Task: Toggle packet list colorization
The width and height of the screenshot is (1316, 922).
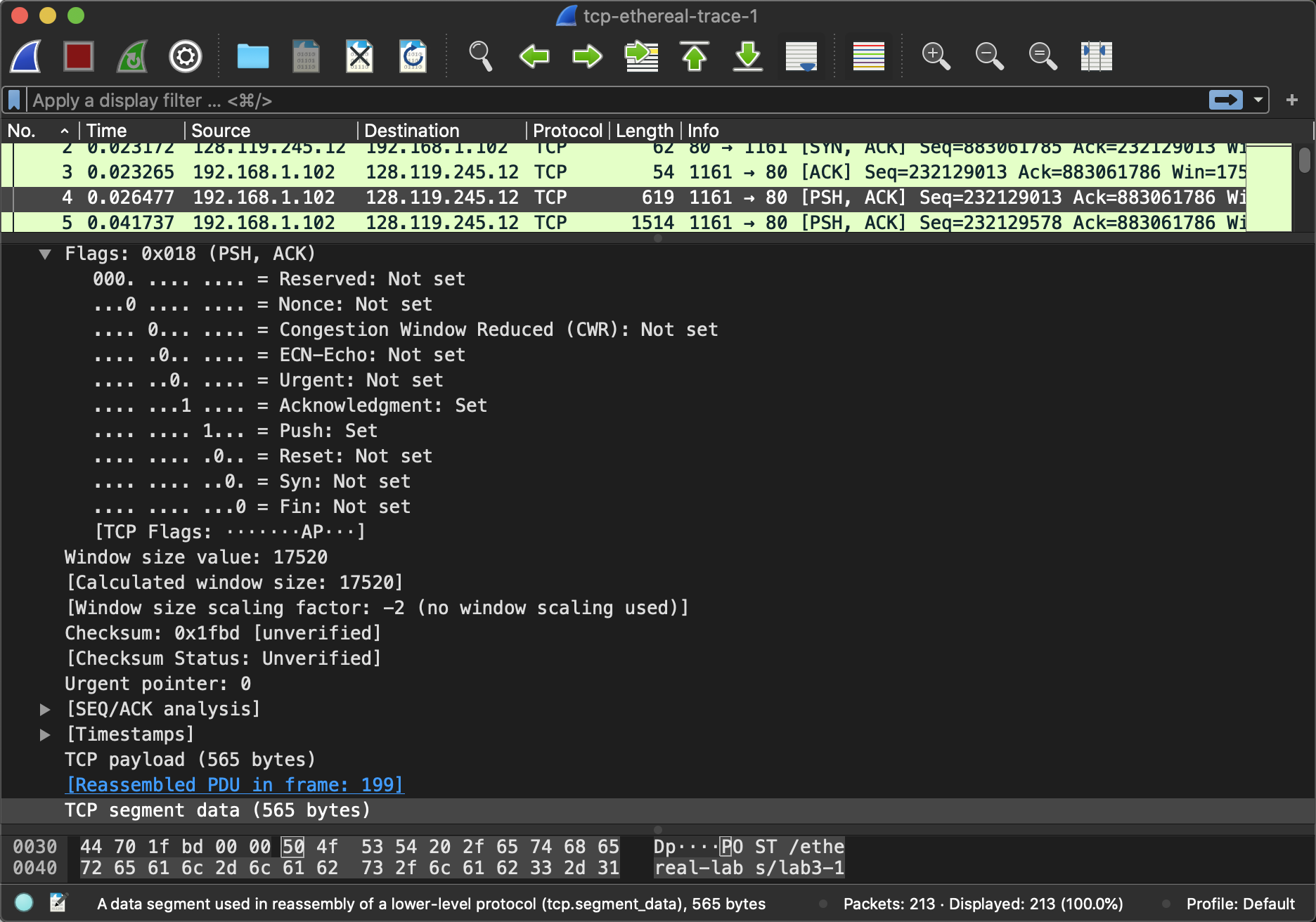Action: [x=869, y=56]
